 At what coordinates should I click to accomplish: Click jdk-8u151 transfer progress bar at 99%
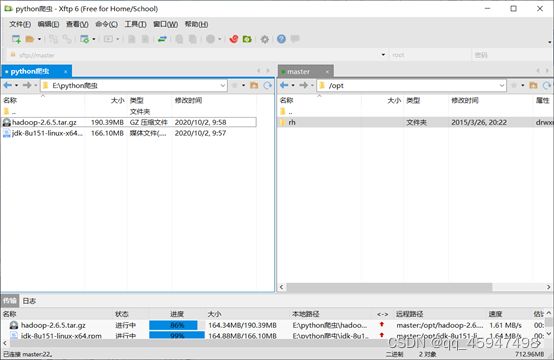177,336
